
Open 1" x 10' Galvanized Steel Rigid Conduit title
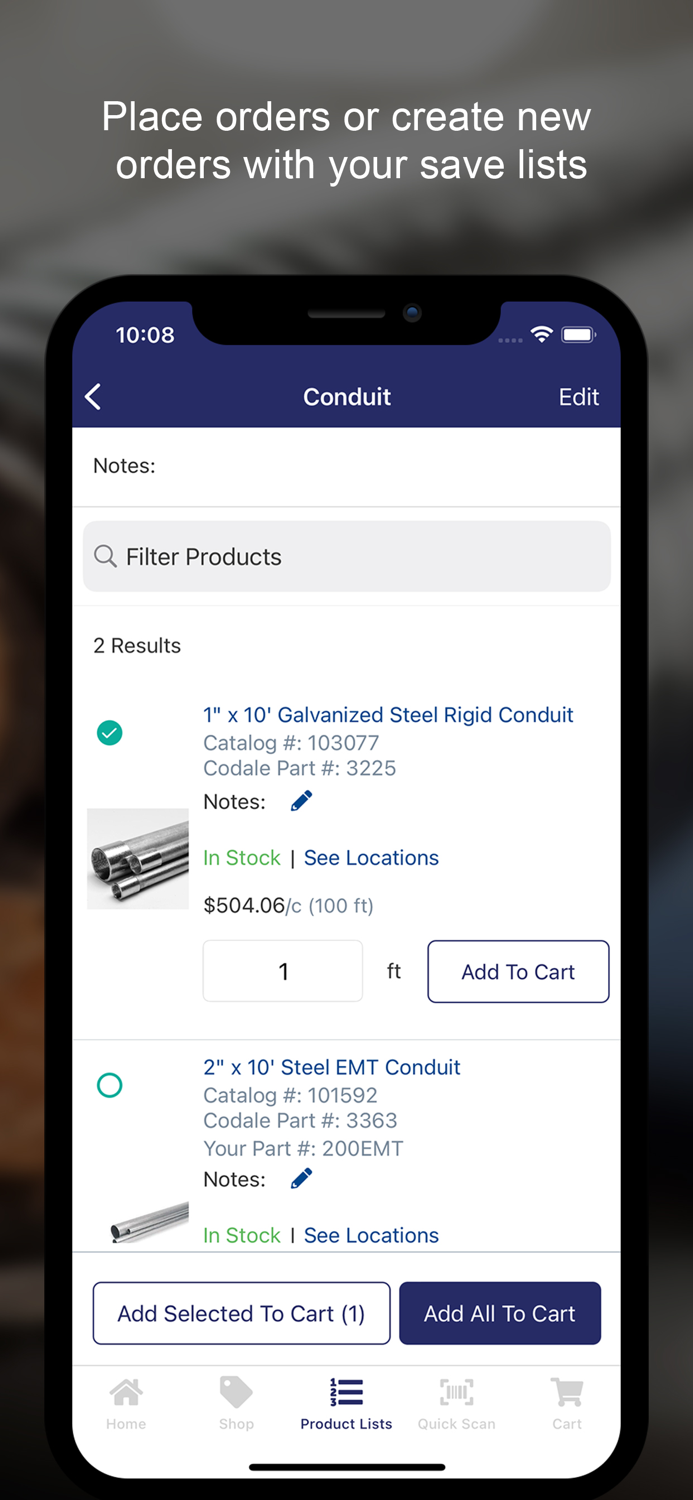click(x=388, y=715)
